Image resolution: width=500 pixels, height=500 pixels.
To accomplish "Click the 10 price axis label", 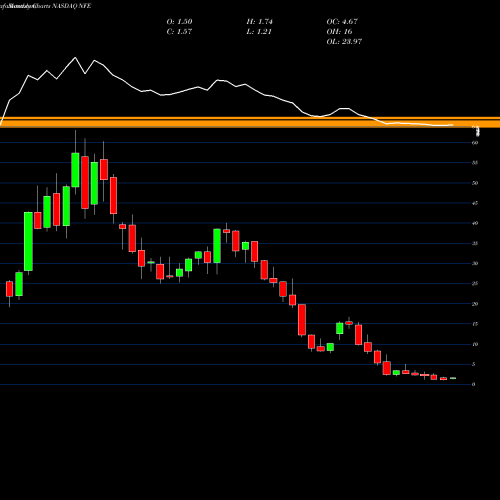I will click(475, 344).
